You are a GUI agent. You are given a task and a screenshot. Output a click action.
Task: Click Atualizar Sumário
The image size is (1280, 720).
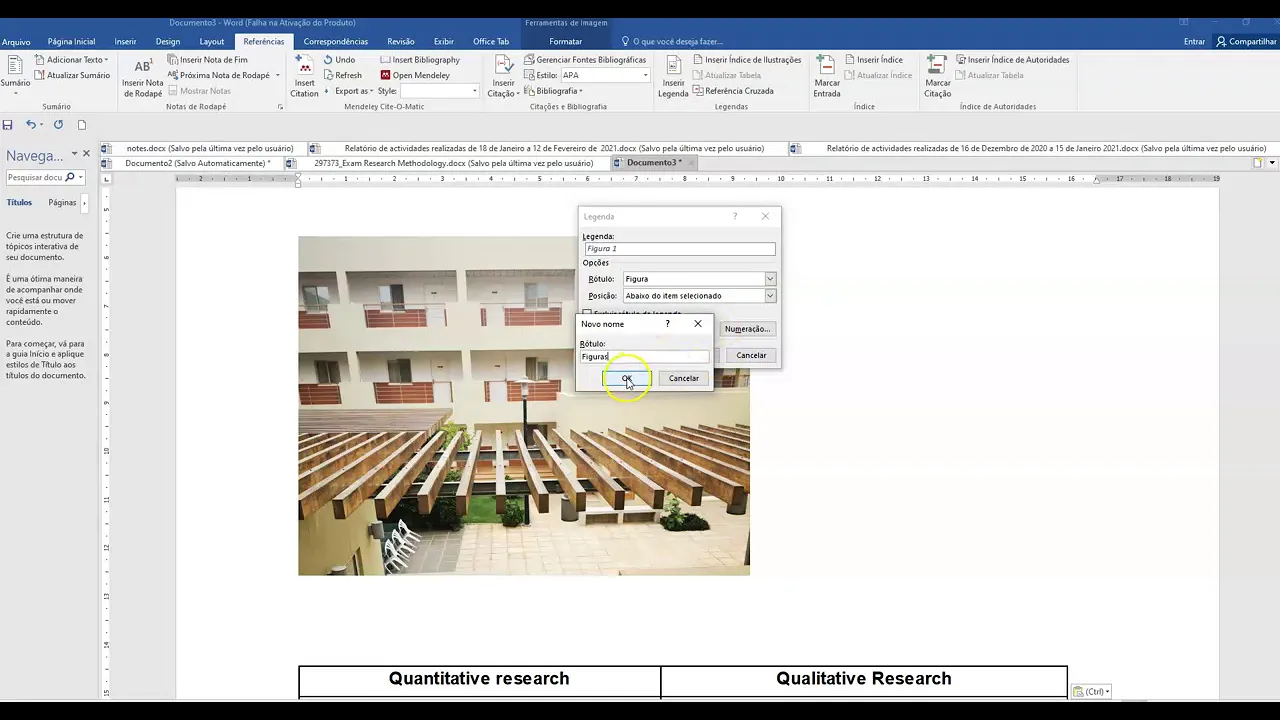coord(71,75)
